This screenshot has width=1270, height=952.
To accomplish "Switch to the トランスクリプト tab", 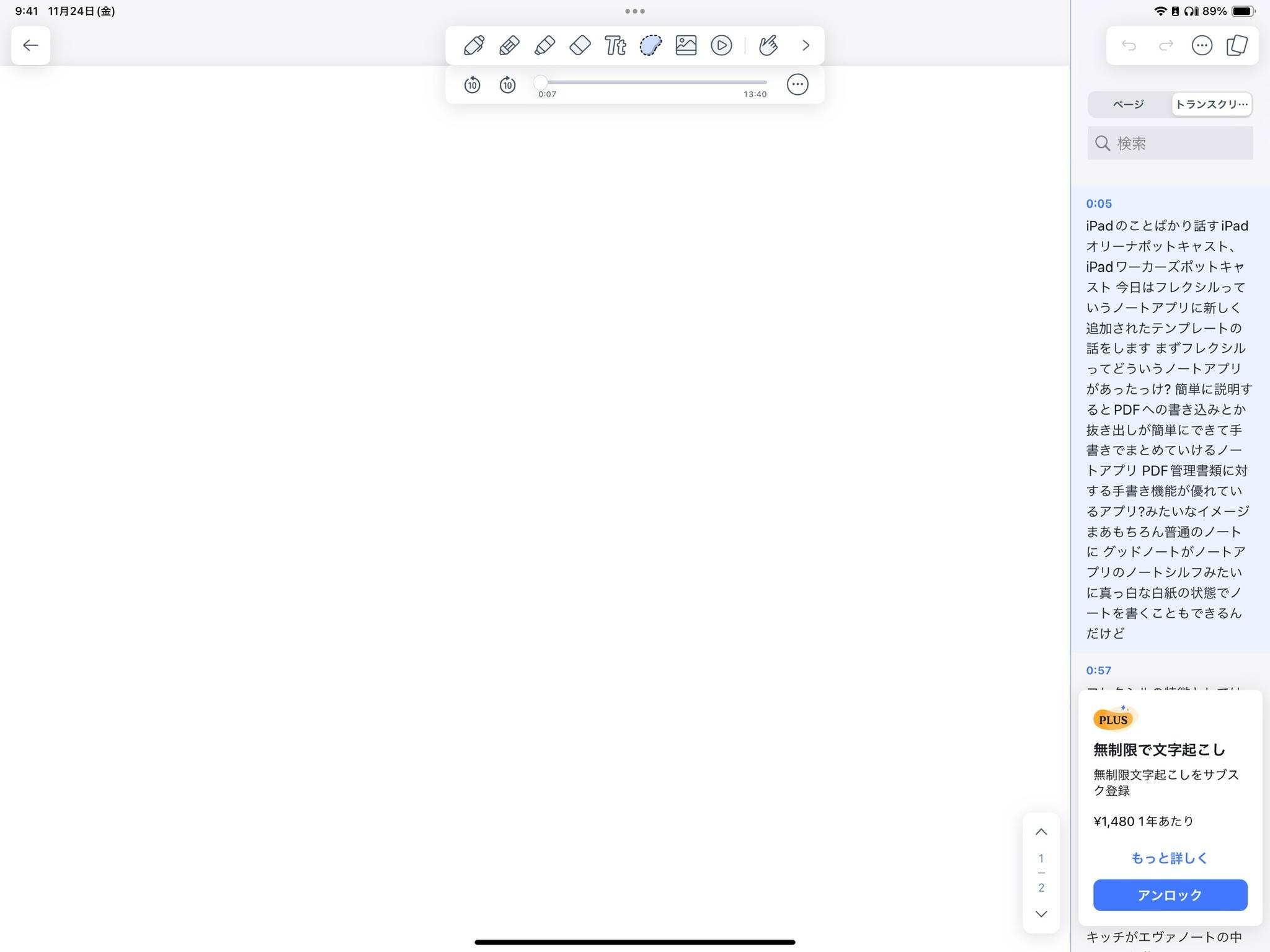I will [x=1210, y=104].
